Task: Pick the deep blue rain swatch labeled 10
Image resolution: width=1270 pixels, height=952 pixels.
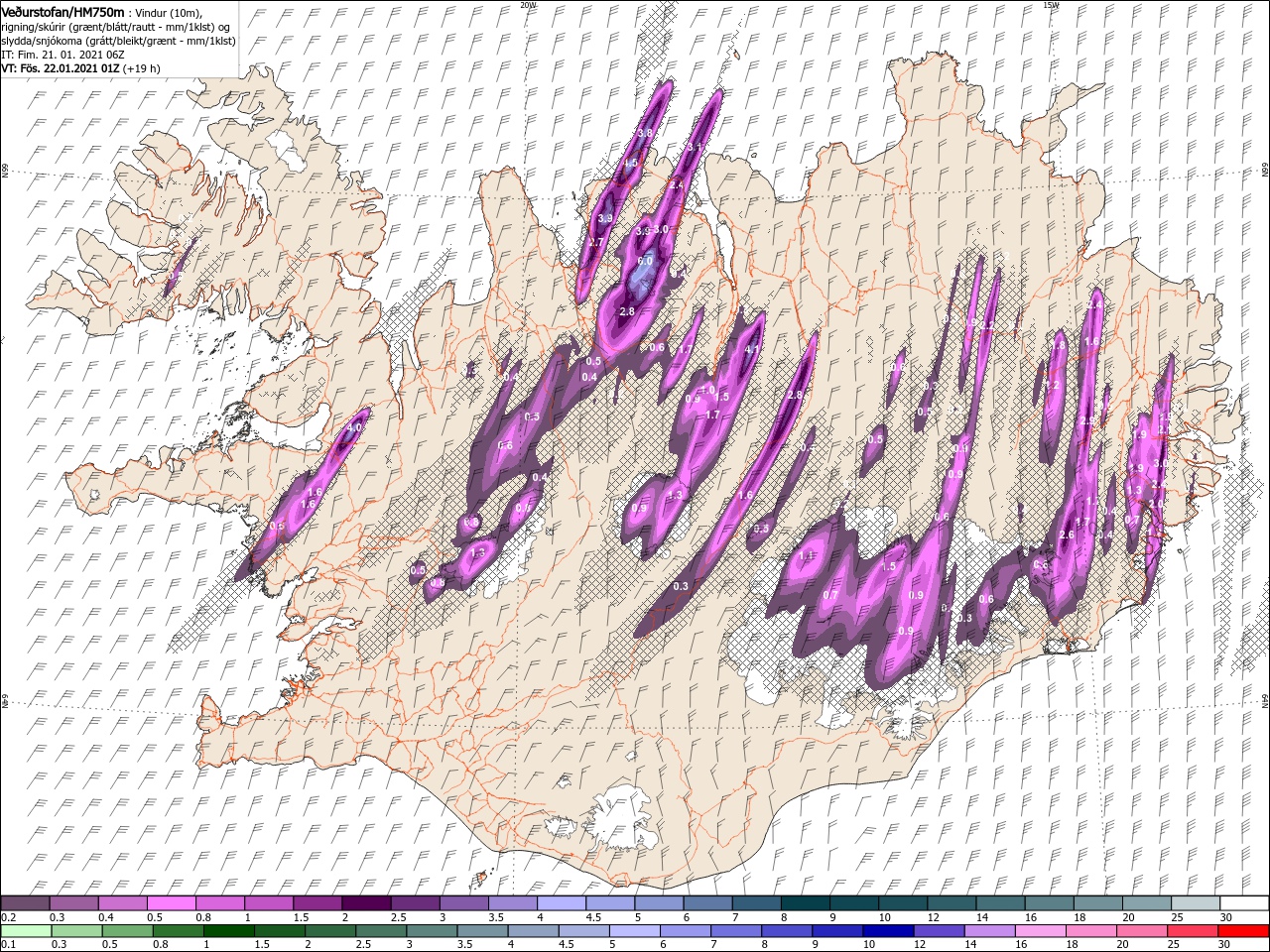Action: point(888,931)
